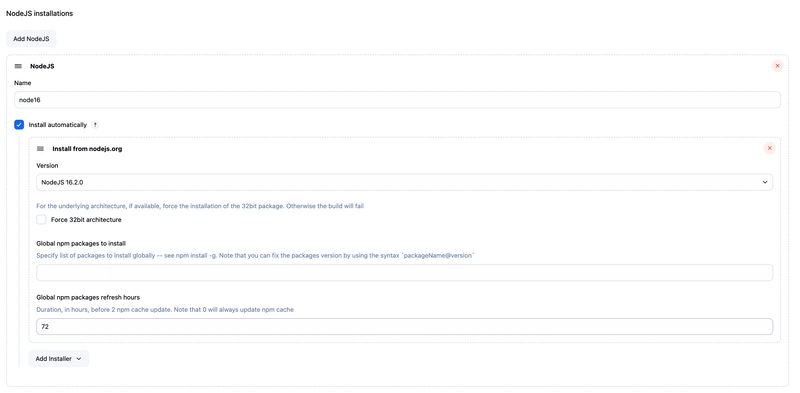Select the NodeJS installations heading text
800x393 pixels.
(39, 14)
